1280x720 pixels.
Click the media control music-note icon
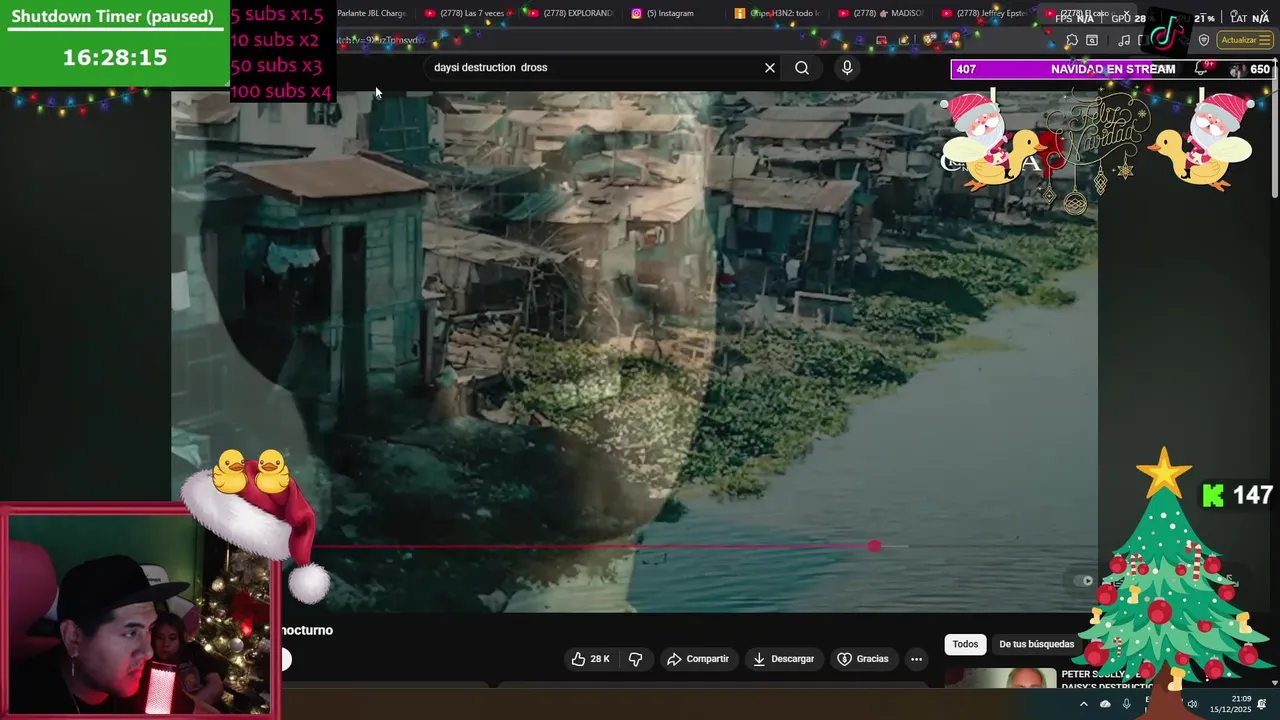coord(1124,41)
